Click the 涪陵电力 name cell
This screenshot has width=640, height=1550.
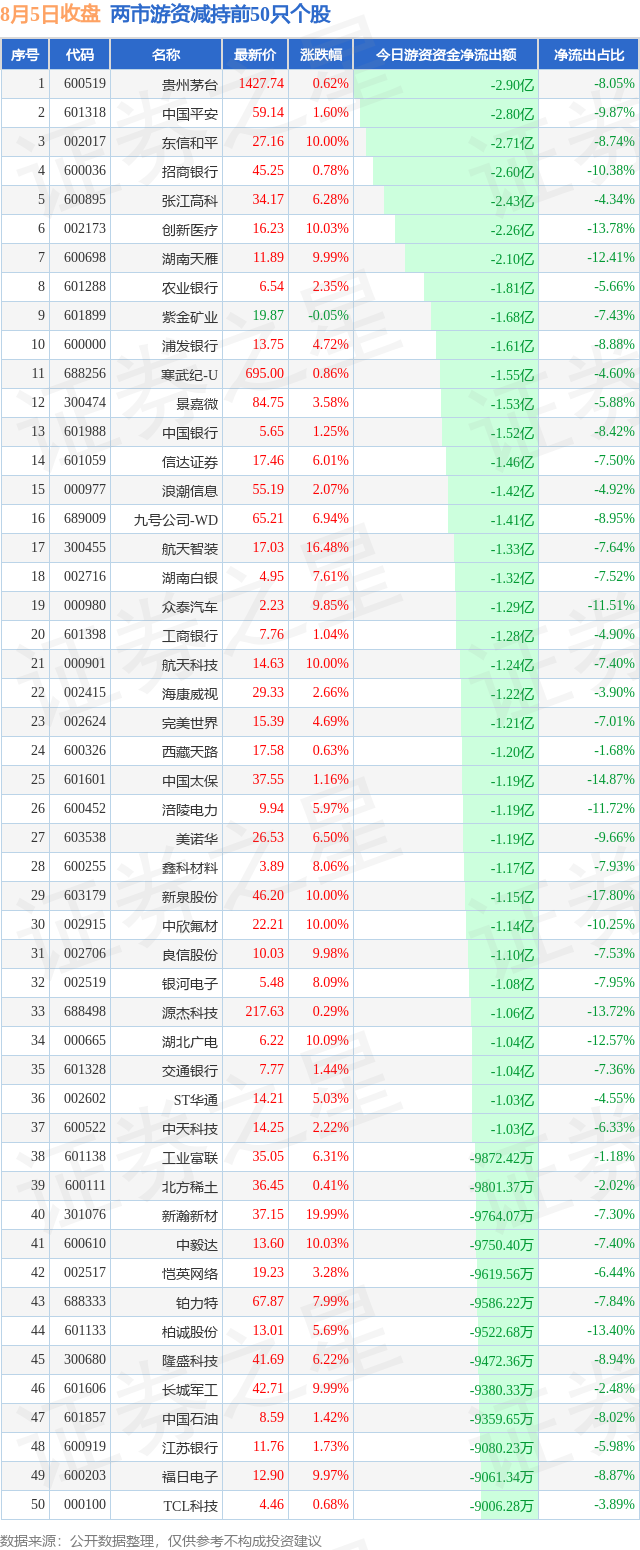[x=190, y=809]
